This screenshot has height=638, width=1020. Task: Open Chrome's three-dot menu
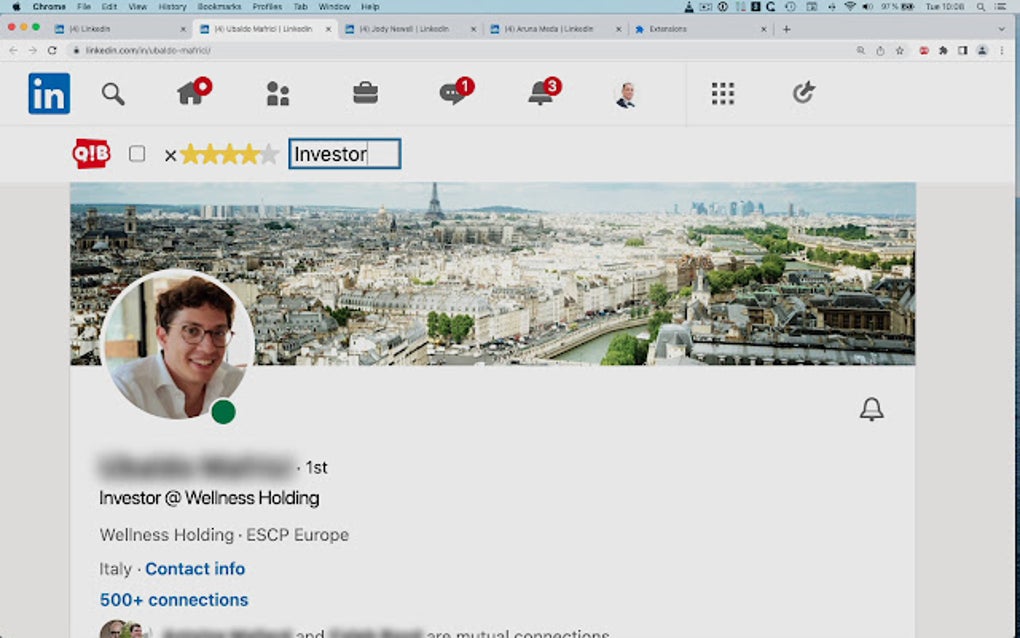click(1002, 50)
